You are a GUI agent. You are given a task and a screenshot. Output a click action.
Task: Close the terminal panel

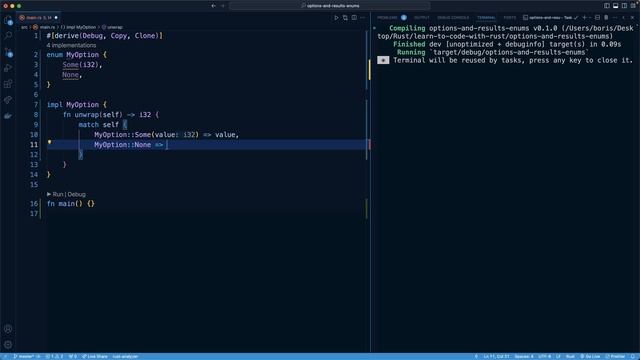(632, 18)
